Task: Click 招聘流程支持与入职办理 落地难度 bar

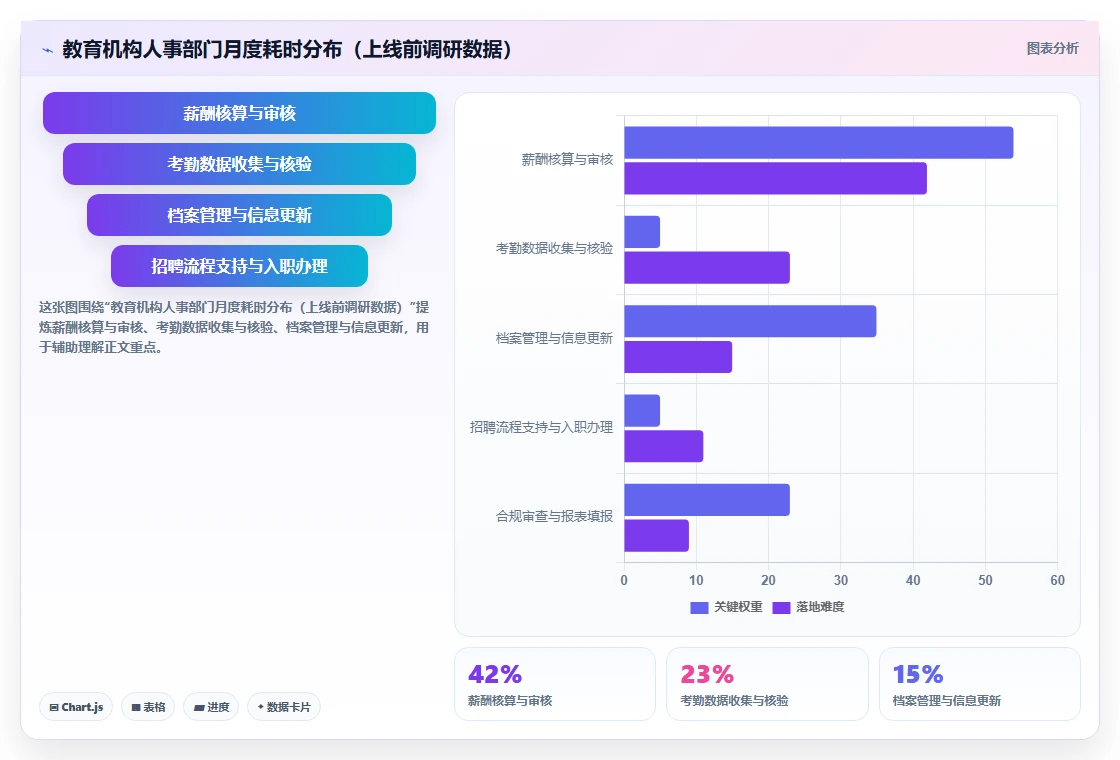Action: (664, 446)
